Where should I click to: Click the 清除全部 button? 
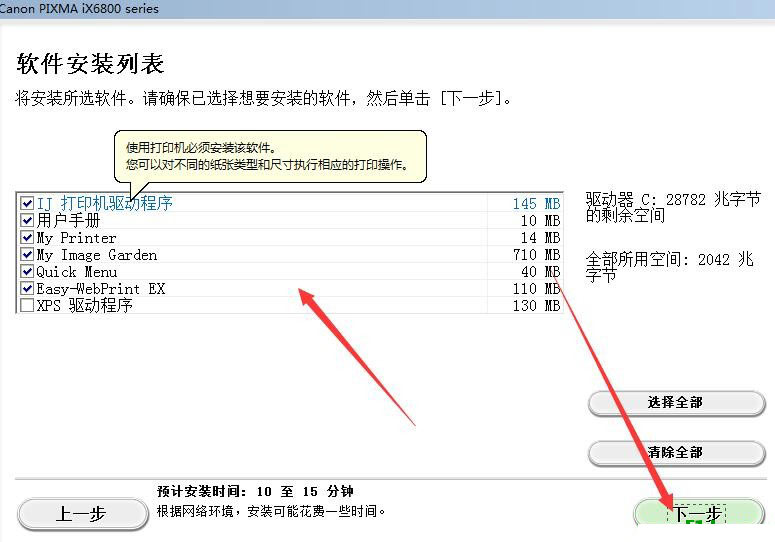point(676,453)
